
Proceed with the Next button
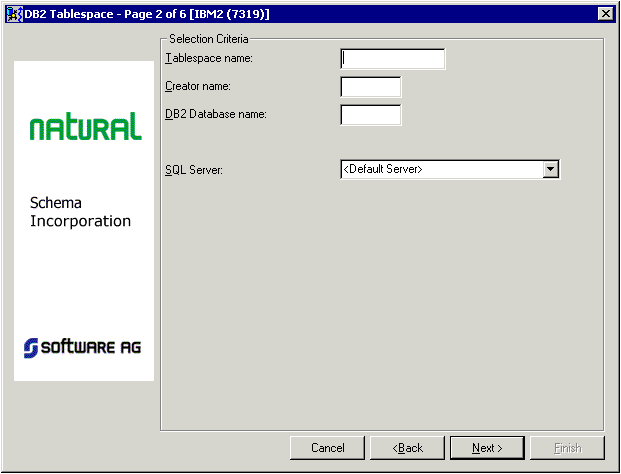[488, 448]
